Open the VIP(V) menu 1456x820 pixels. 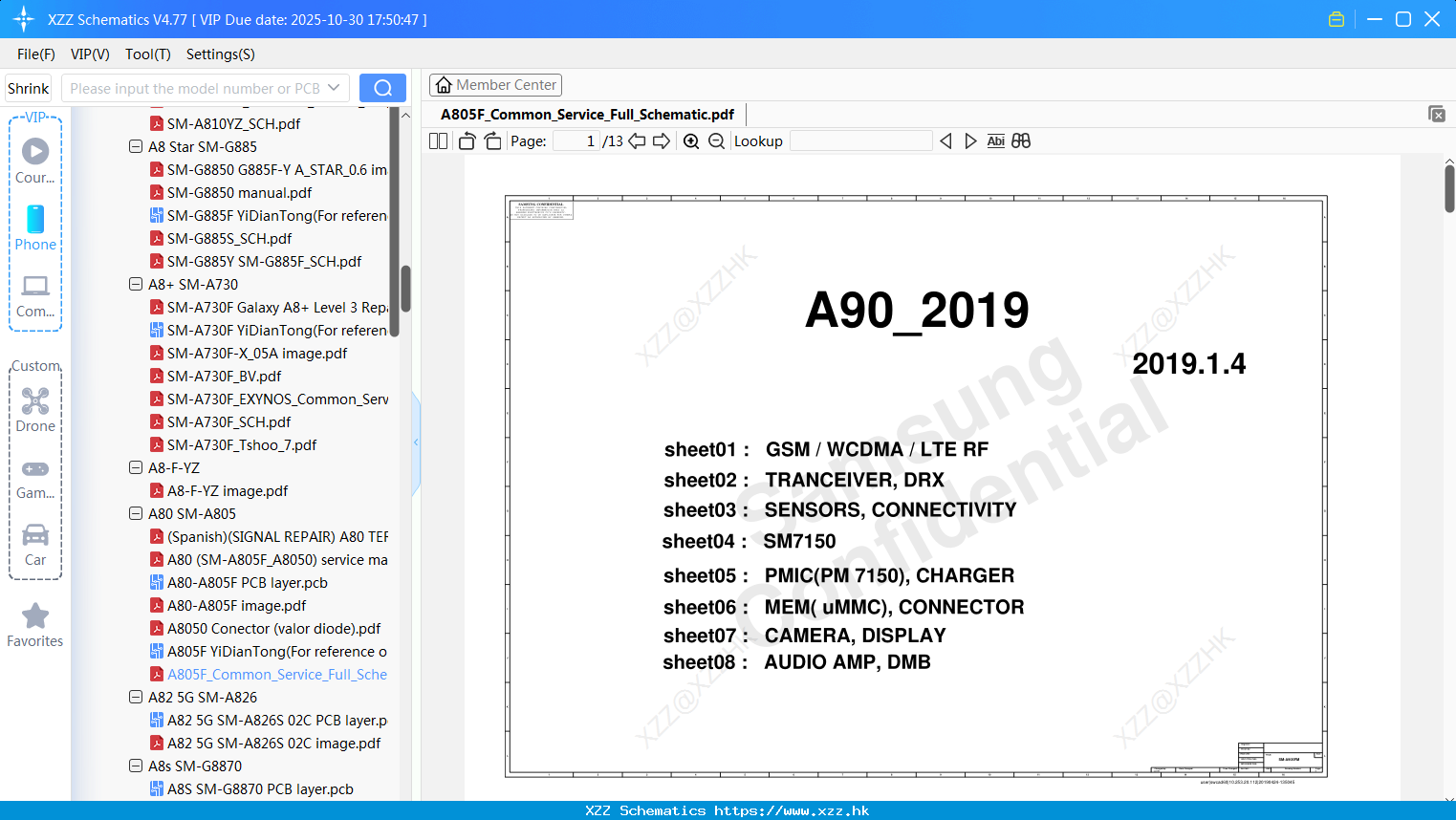tap(90, 54)
